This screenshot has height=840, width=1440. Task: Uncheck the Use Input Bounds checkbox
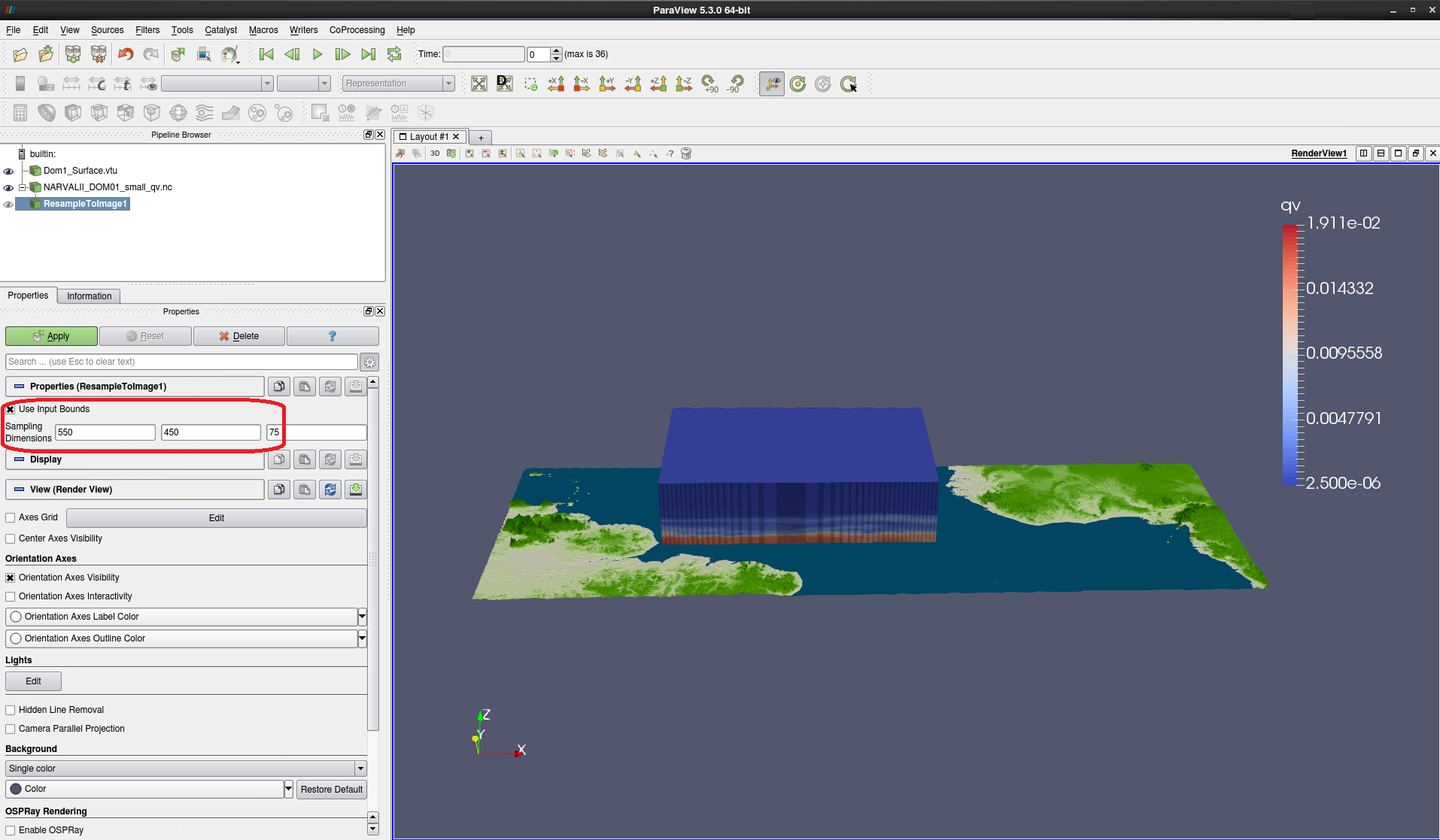11,409
